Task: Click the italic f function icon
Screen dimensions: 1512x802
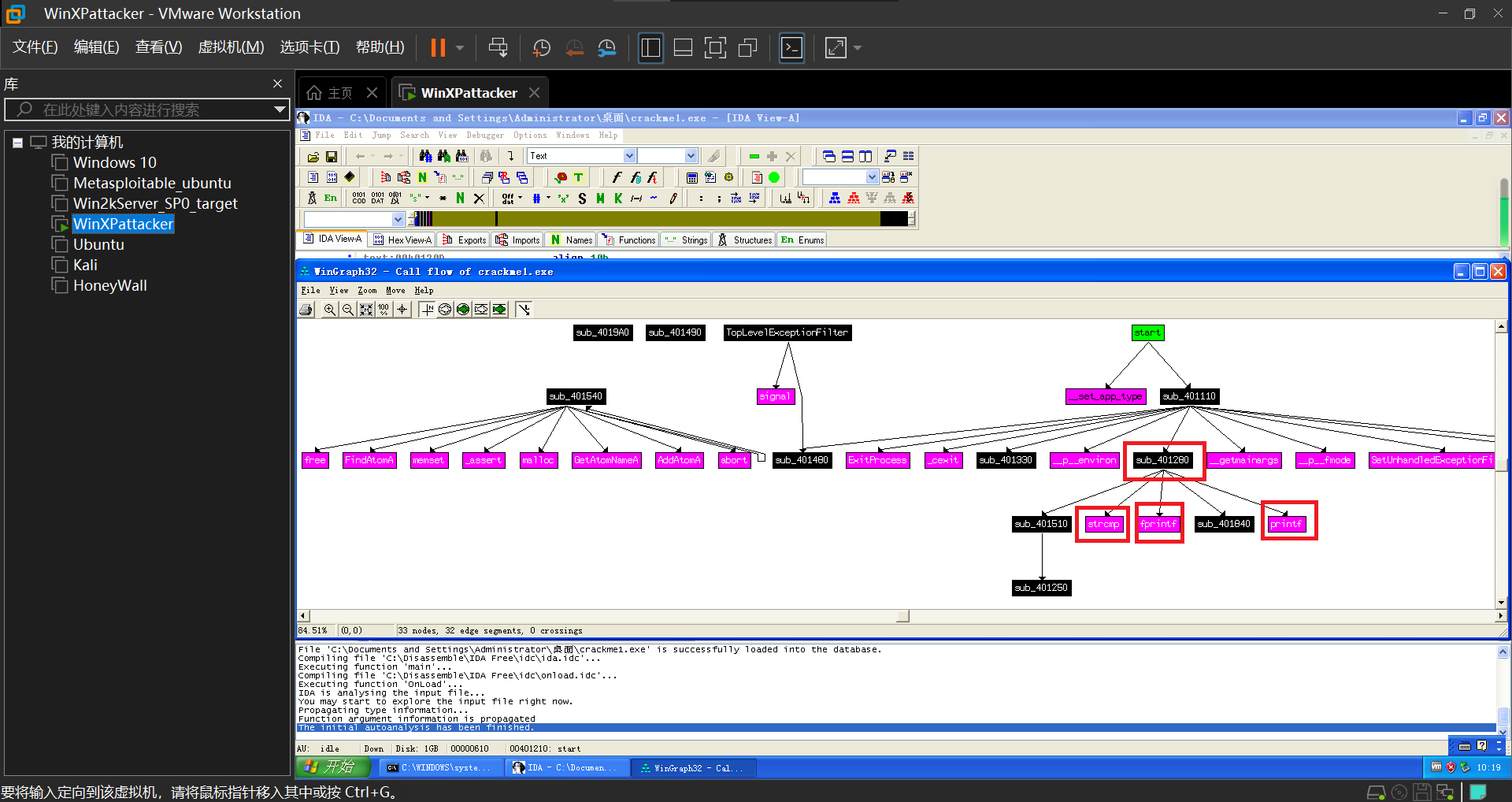Action: click(x=617, y=177)
